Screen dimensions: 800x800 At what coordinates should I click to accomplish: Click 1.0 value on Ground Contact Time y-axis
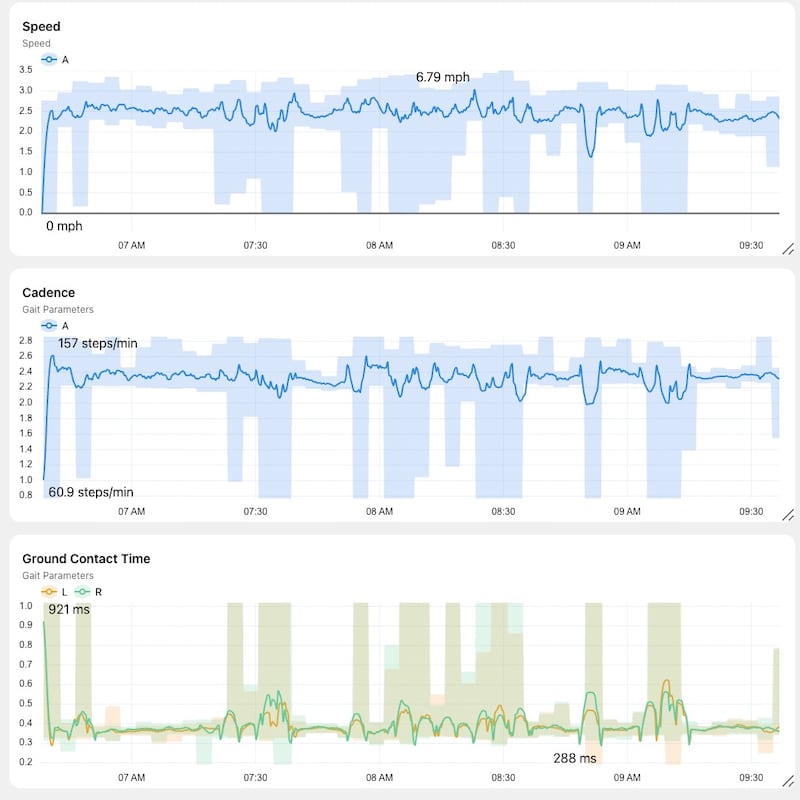click(26, 606)
